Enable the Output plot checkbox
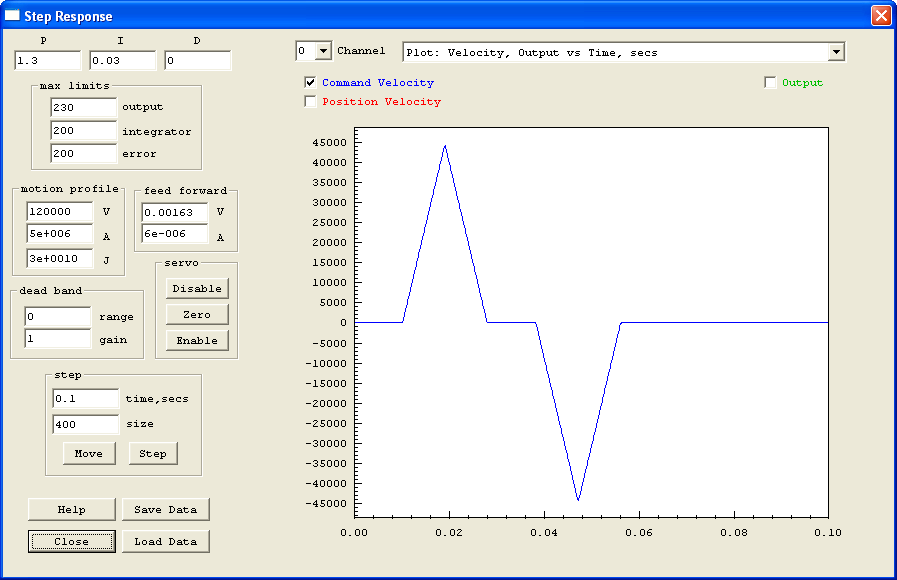This screenshot has width=897, height=580. 771,83
